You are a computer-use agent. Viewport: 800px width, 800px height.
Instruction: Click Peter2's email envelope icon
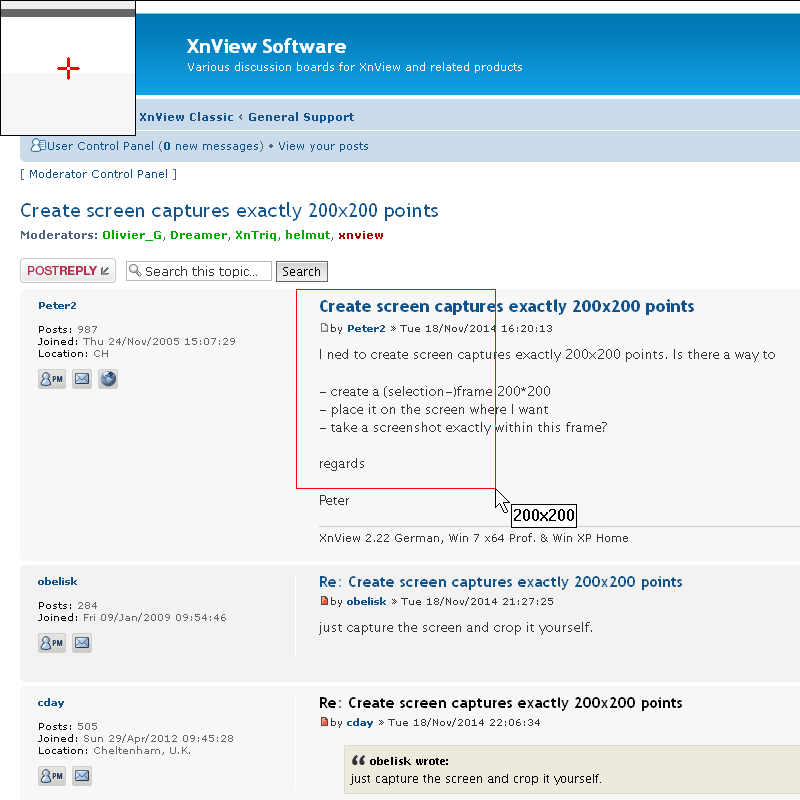(82, 379)
